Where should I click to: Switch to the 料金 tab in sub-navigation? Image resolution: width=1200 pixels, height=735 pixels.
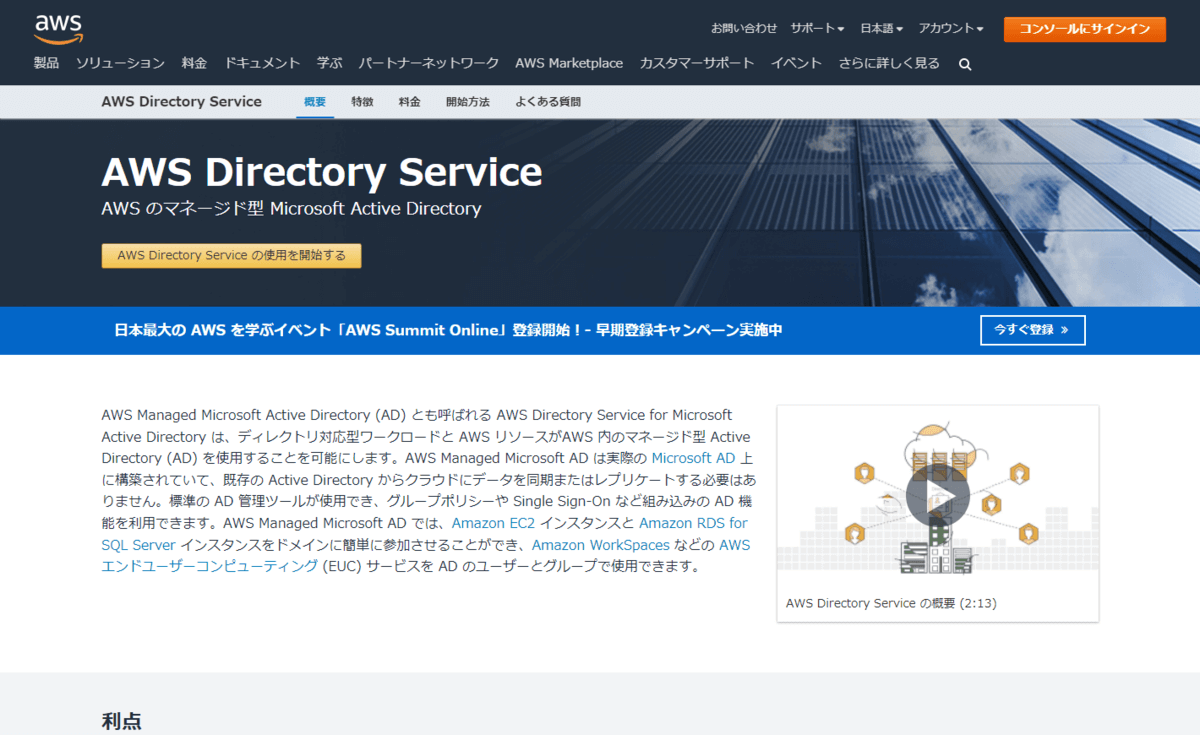(x=409, y=102)
